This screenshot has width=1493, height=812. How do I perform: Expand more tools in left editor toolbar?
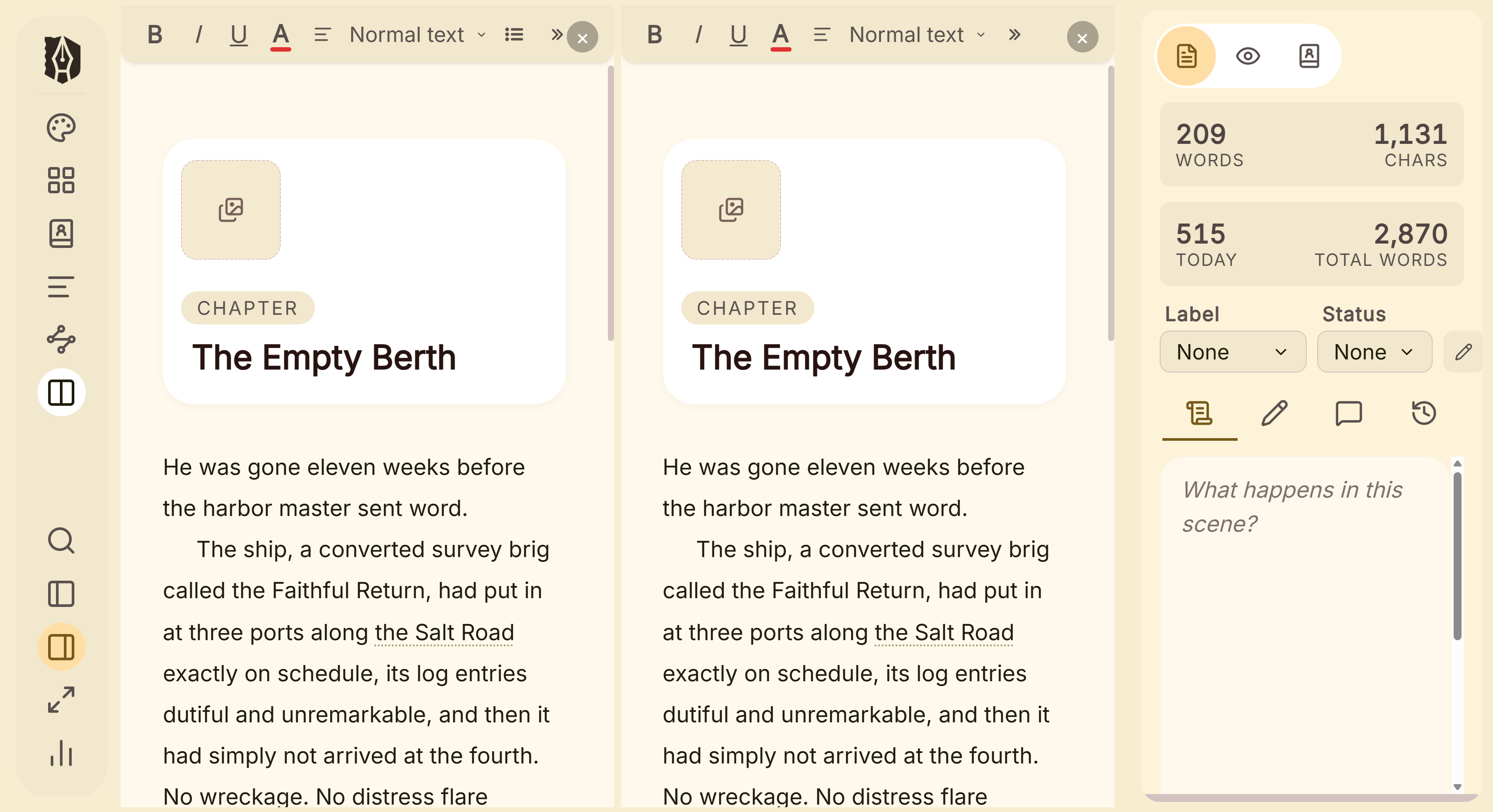(556, 35)
